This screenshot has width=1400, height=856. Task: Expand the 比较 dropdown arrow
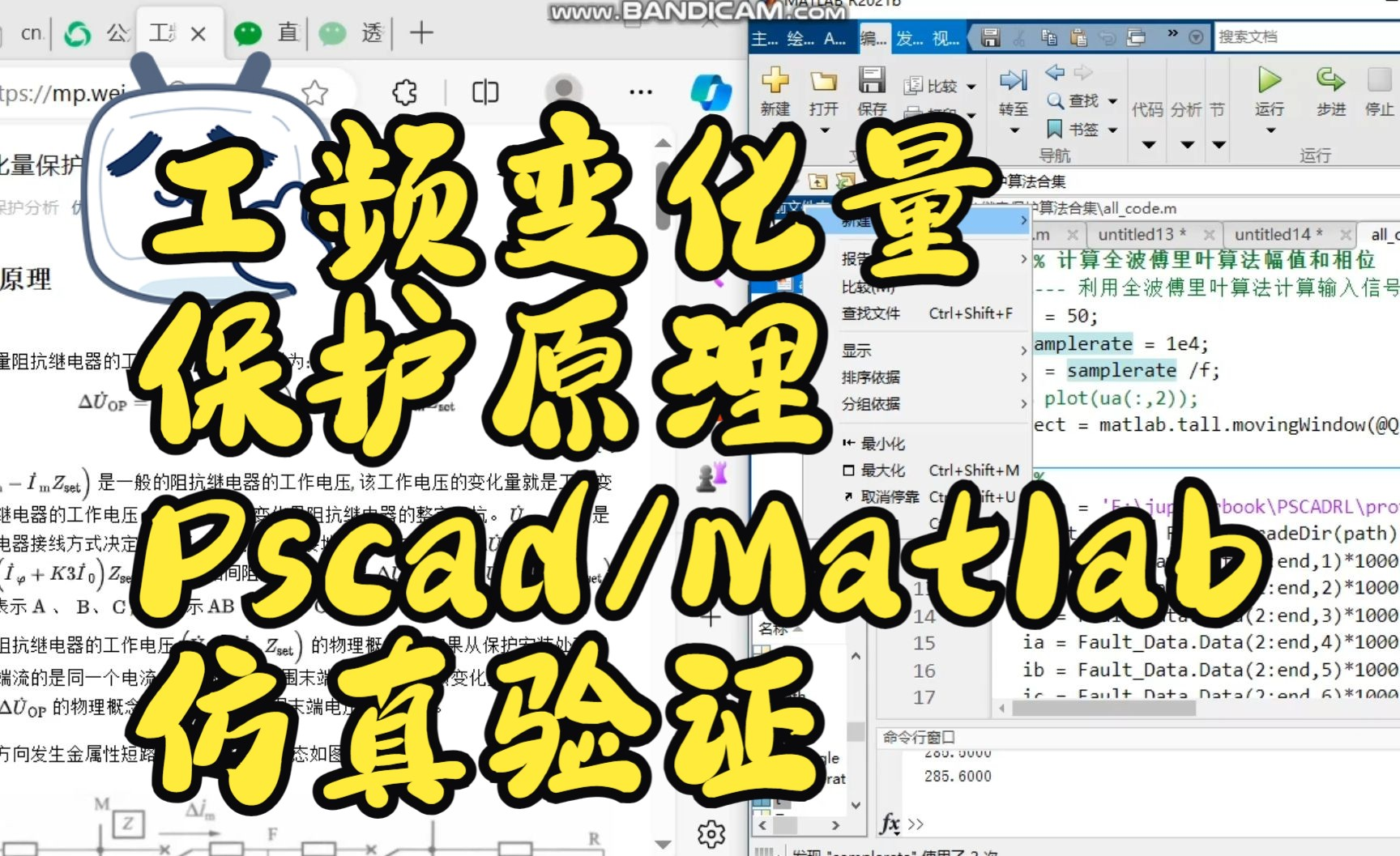point(971,87)
